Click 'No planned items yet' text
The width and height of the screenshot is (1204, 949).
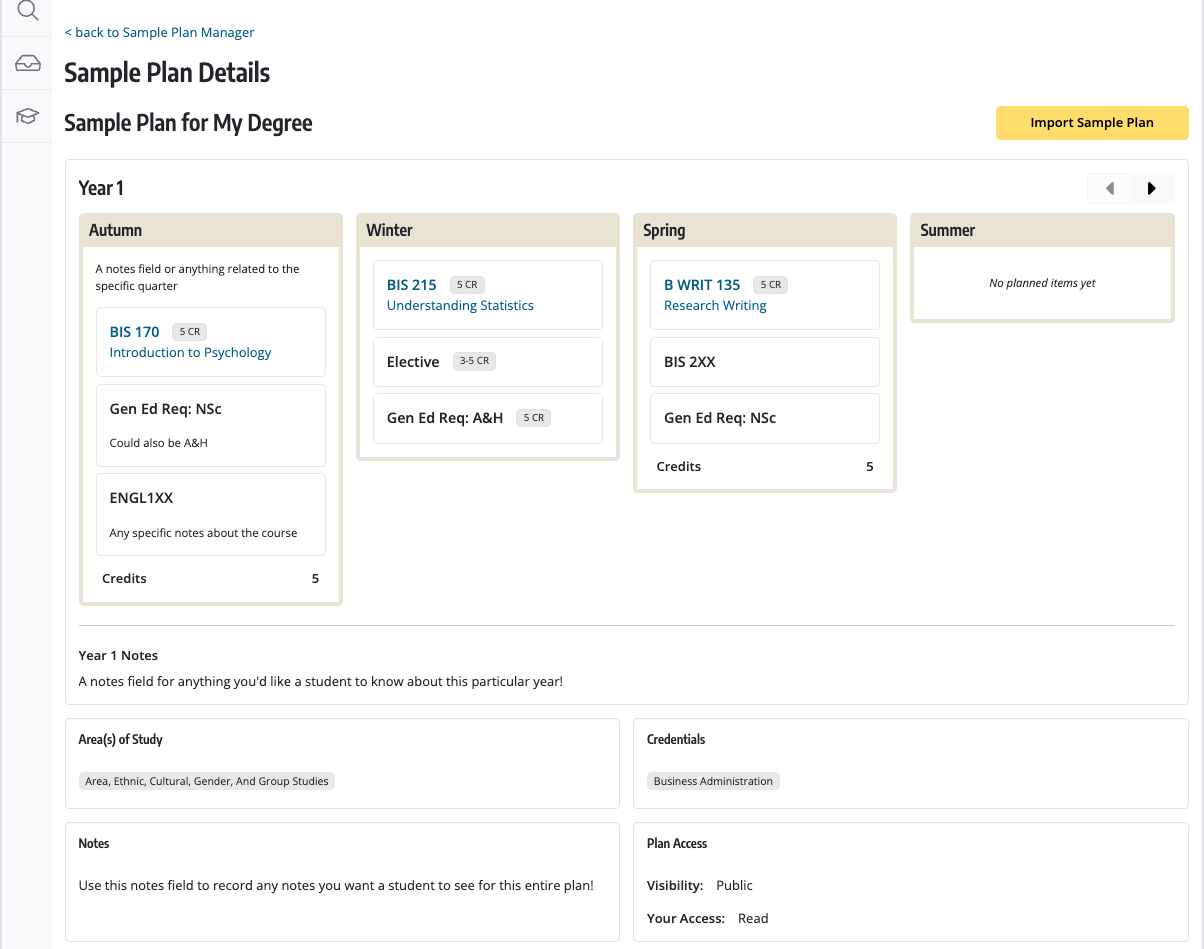(x=1042, y=283)
